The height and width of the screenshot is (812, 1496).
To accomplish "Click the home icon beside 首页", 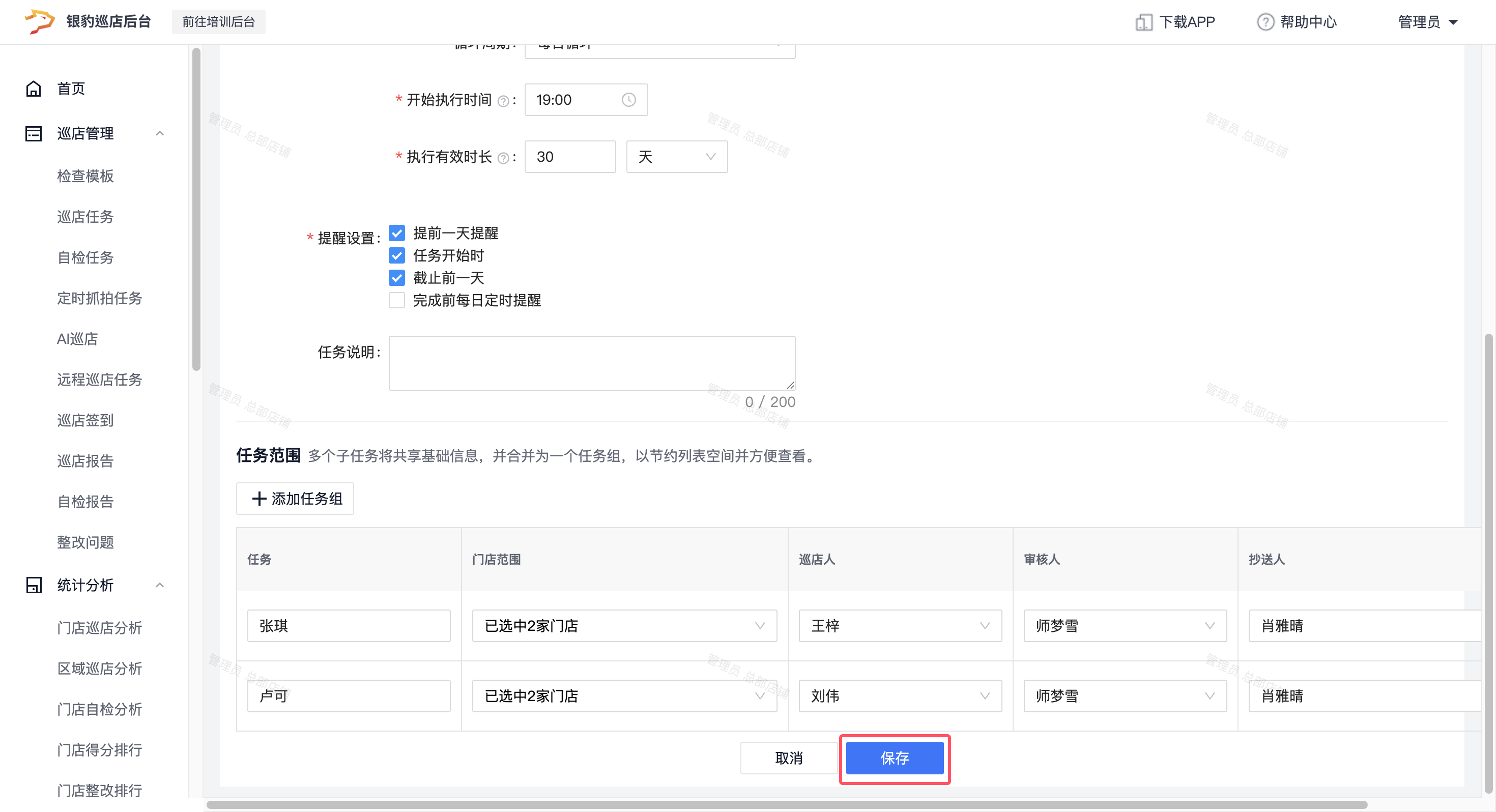I will tap(34, 89).
